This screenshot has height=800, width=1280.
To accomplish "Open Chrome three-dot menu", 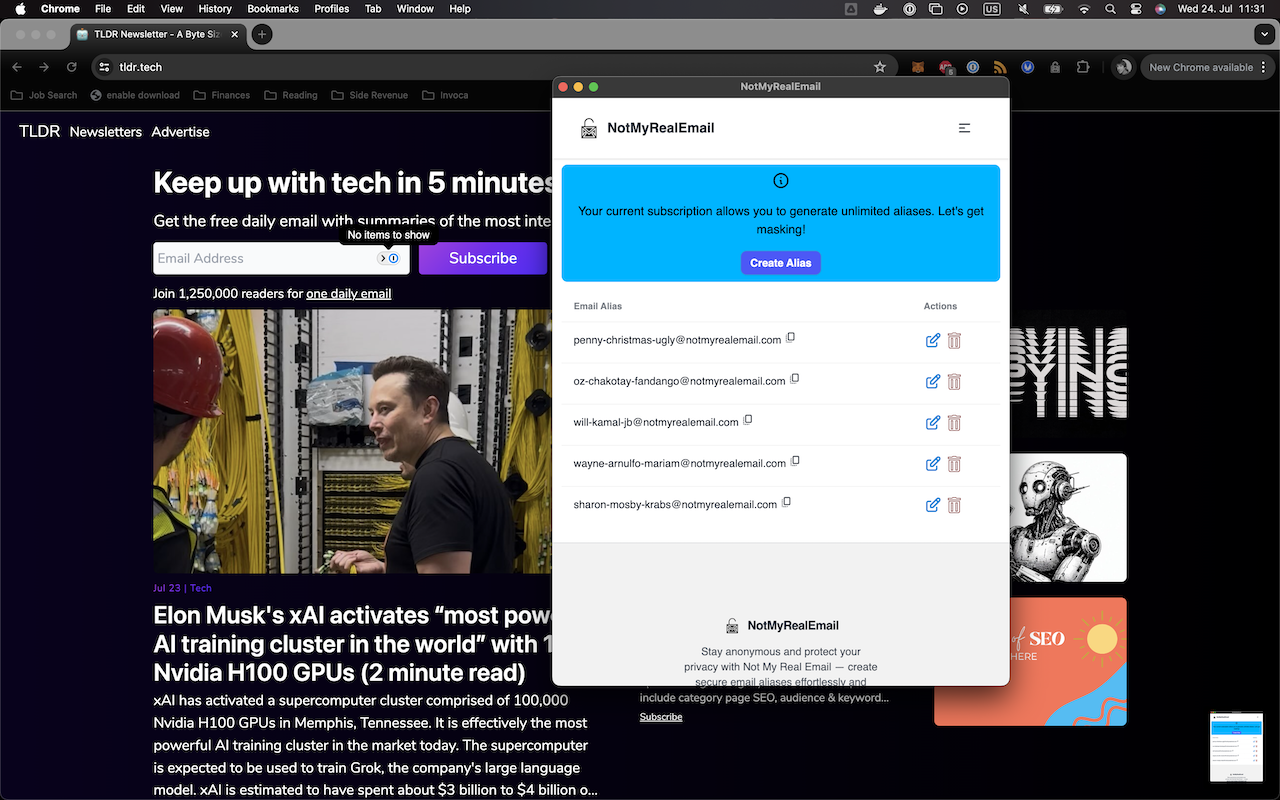I will (1264, 67).
